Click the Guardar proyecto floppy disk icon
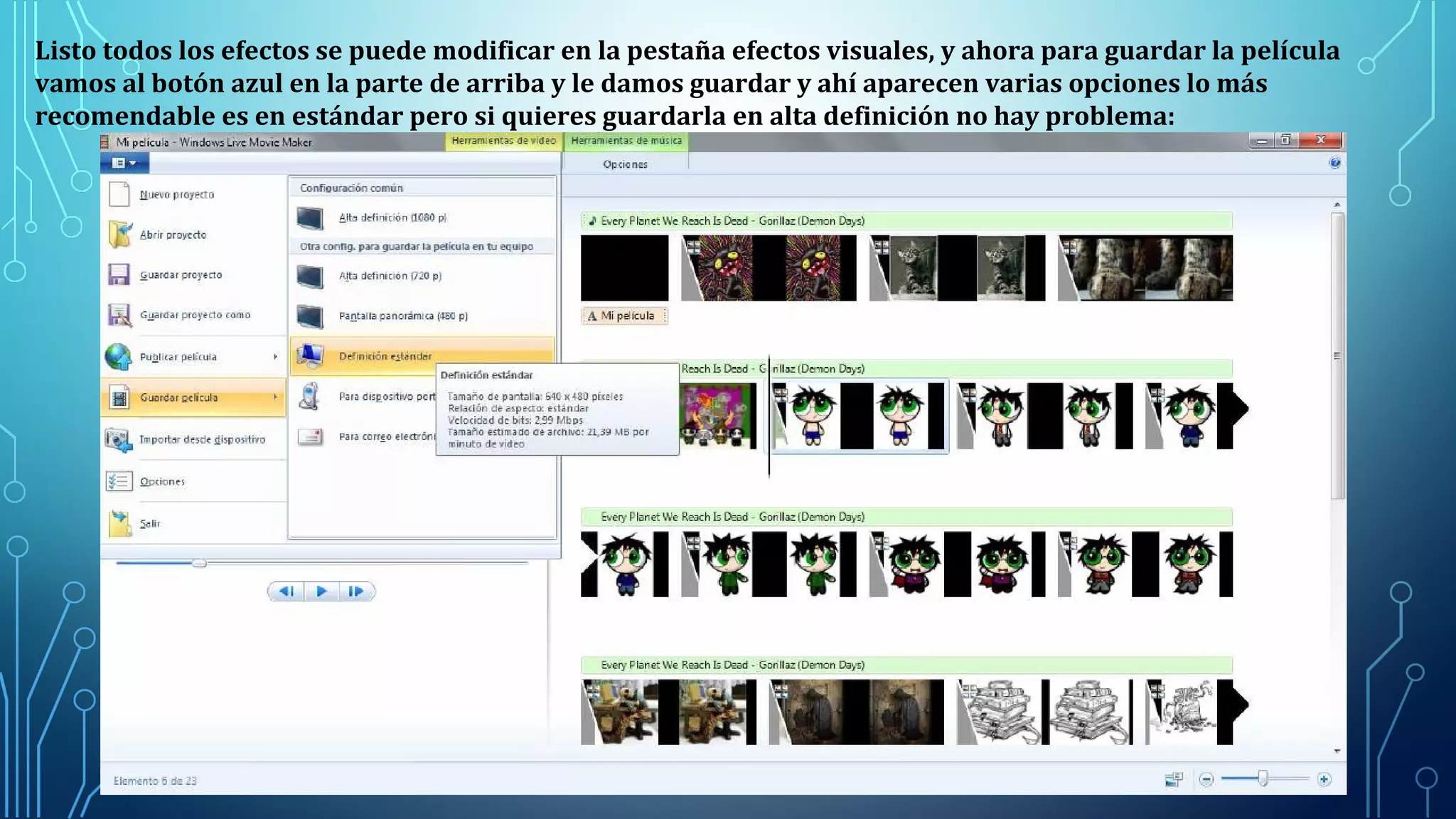Image resolution: width=1456 pixels, height=819 pixels. (x=119, y=274)
